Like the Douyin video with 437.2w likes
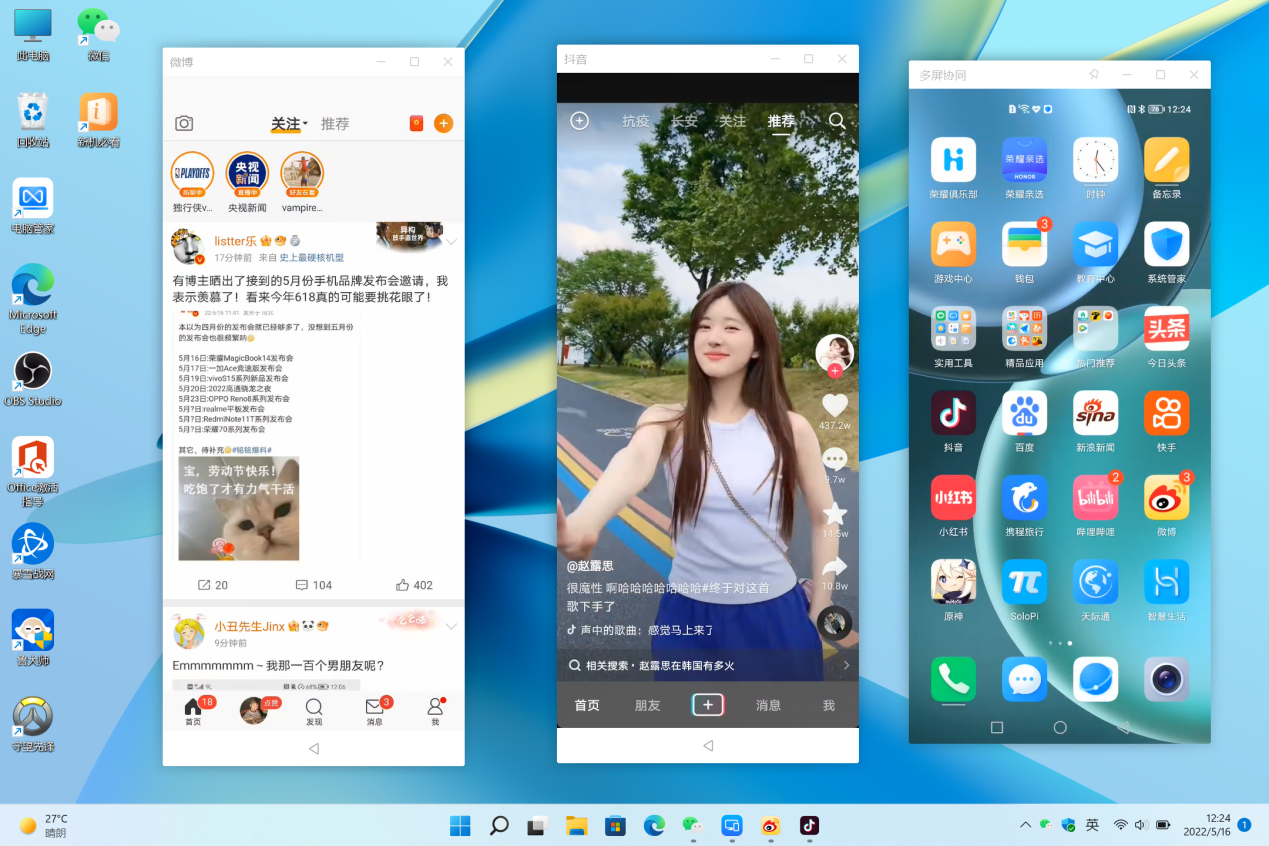Viewport: 1269px width, 846px height. (x=835, y=405)
